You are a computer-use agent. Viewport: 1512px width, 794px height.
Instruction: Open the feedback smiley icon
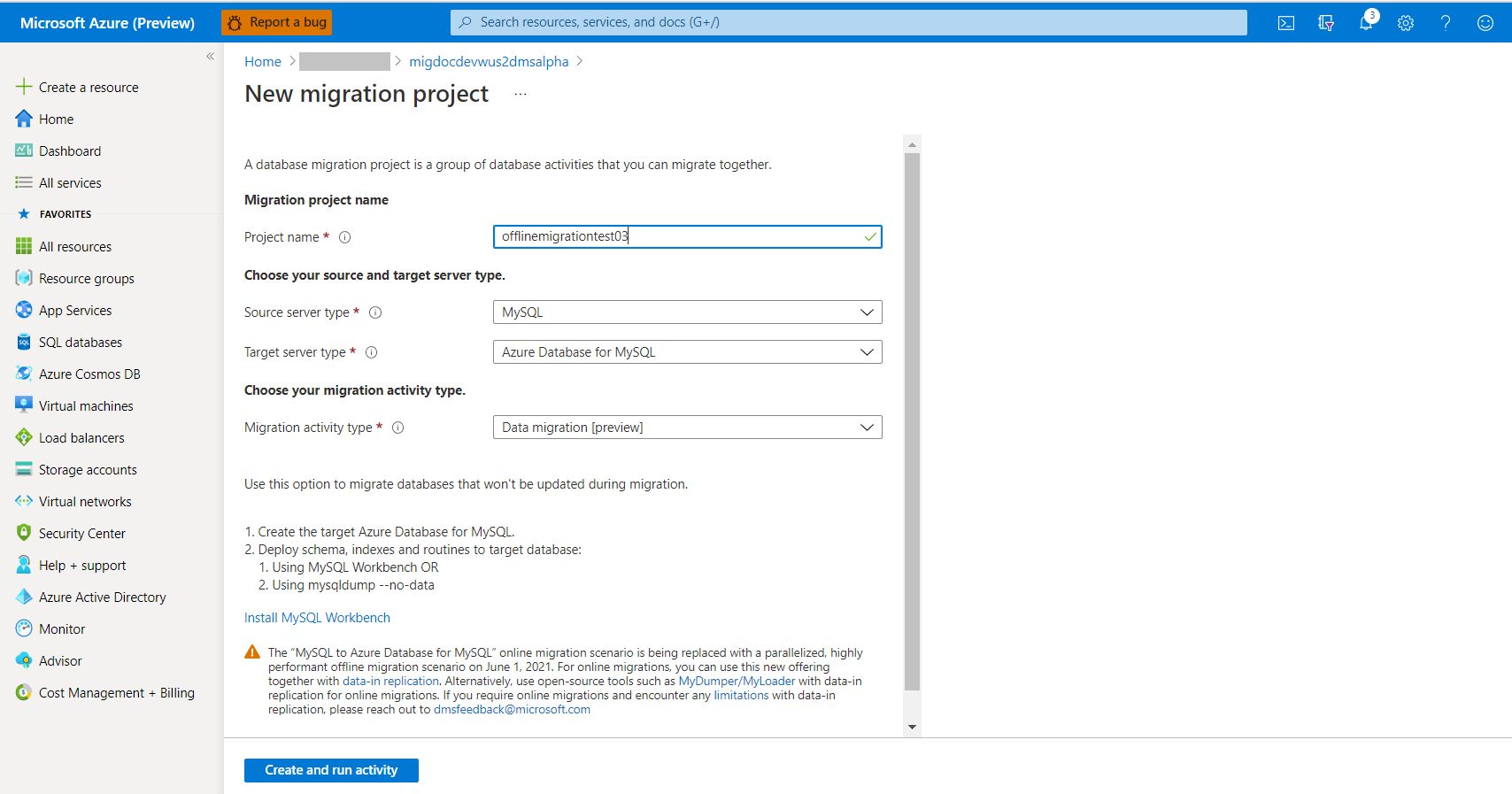pos(1485,23)
